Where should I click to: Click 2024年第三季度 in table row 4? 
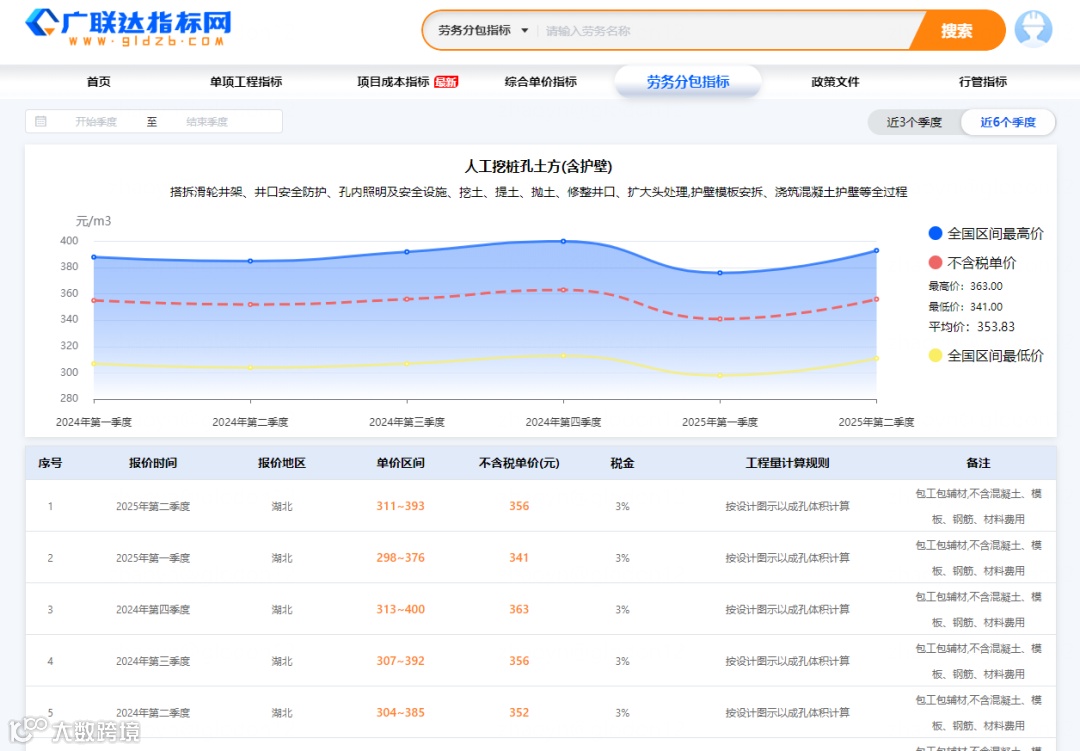(x=153, y=661)
